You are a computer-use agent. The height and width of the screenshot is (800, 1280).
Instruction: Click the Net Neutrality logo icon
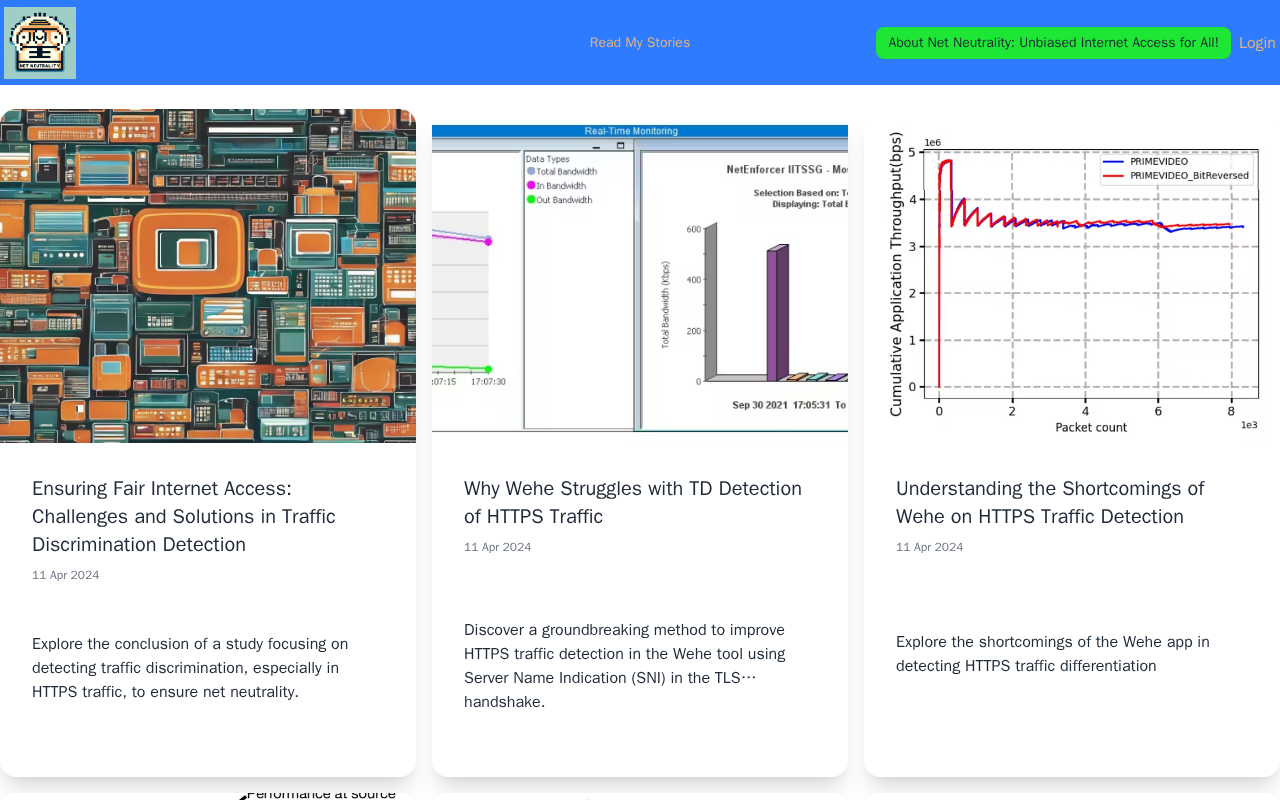40,43
